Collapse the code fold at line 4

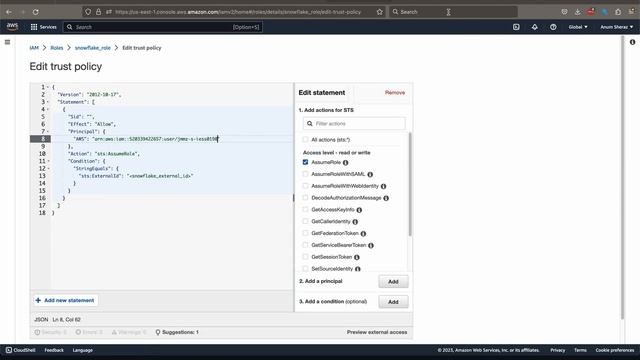pyautogui.click(x=48, y=109)
